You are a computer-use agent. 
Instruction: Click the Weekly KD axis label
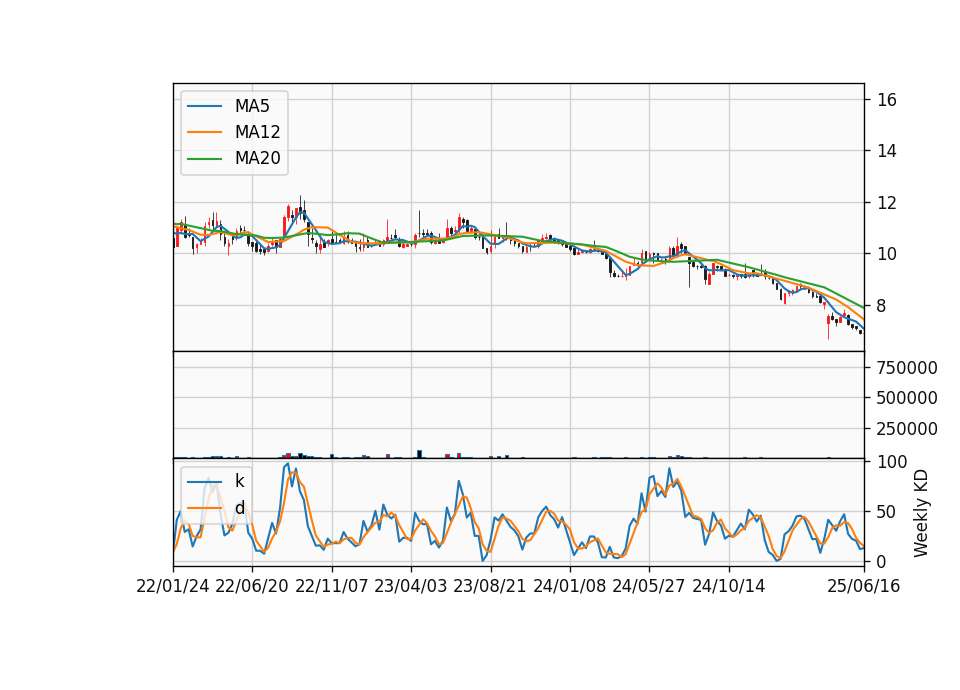(x=921, y=513)
